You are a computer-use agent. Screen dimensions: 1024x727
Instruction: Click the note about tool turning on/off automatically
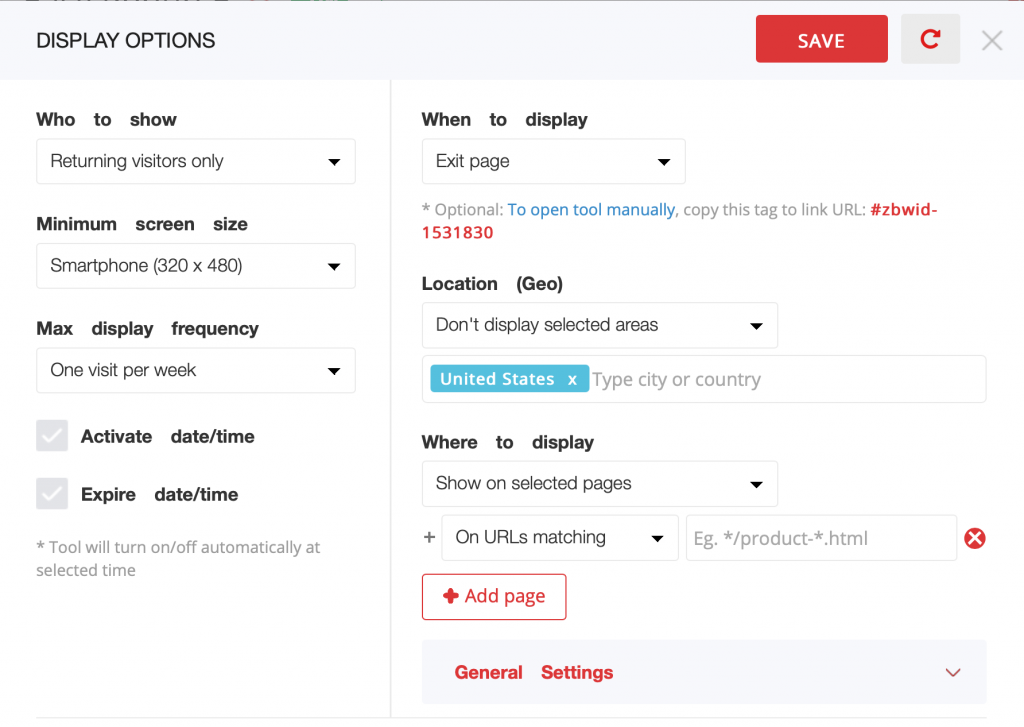pyautogui.click(x=178, y=558)
